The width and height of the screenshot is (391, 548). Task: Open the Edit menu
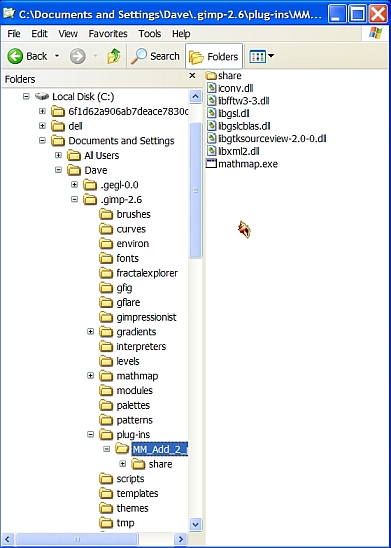tap(39, 34)
